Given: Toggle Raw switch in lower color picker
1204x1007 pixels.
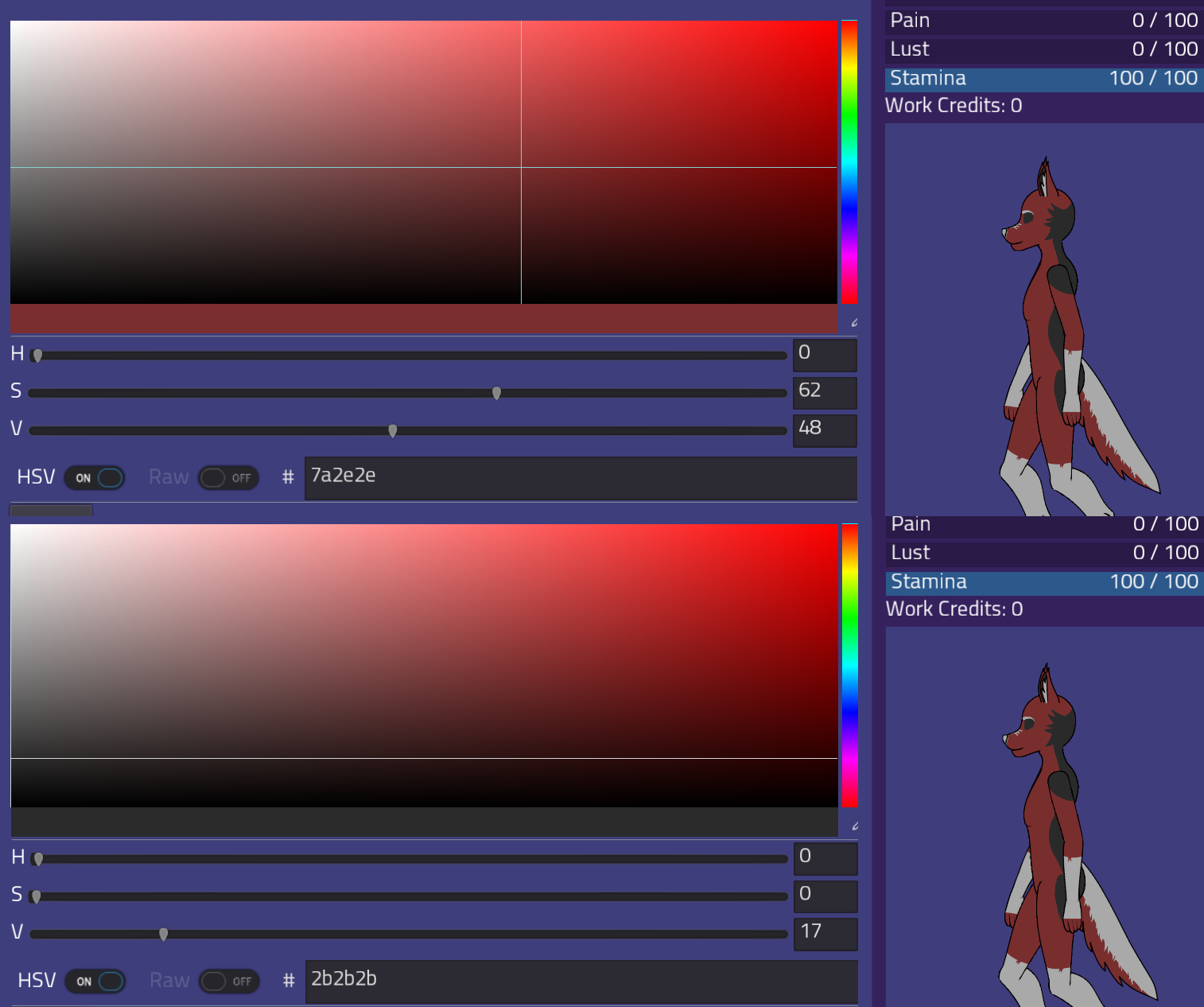Looking at the screenshot, I should tap(229, 981).
